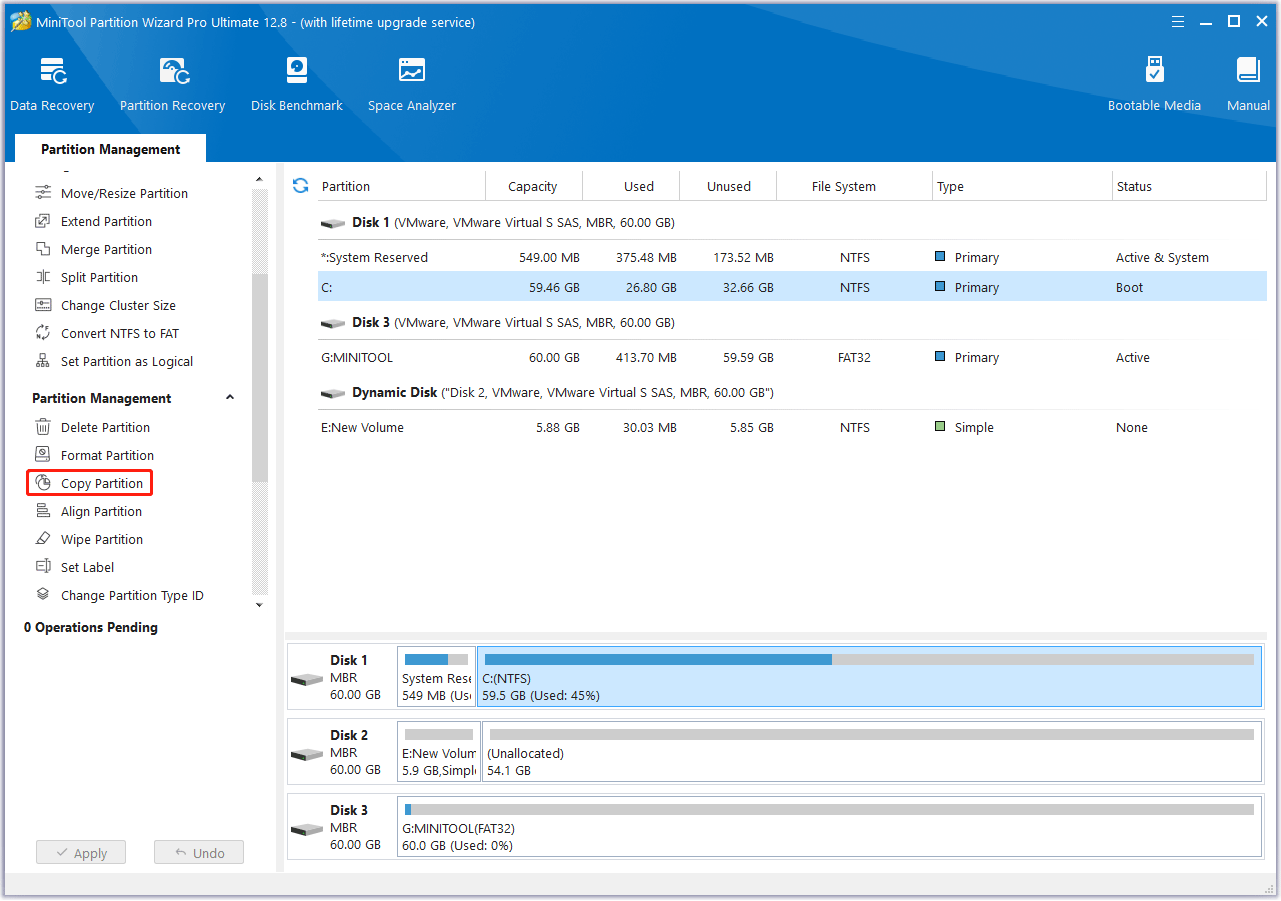Click Simple type cell for E:New Volume
Image resolution: width=1281 pixels, height=901 pixels.
[974, 427]
